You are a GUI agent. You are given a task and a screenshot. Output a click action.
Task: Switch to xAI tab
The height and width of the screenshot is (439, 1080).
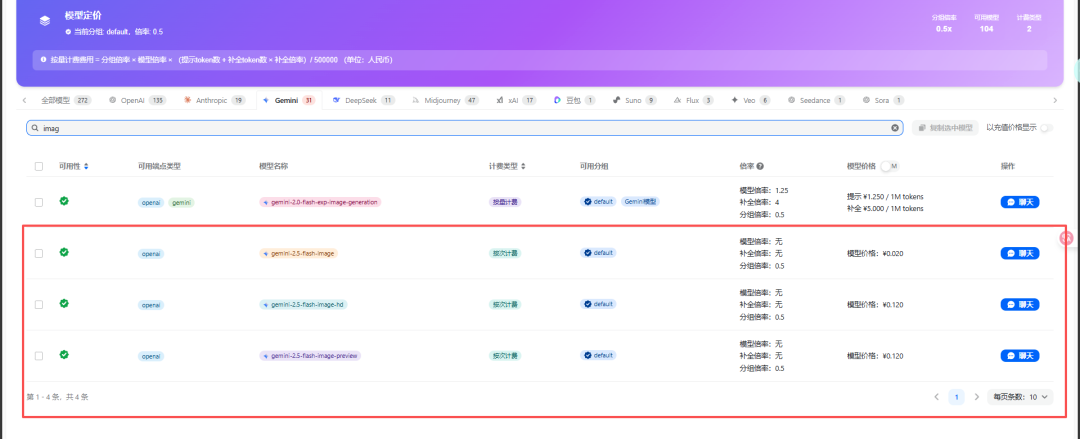pos(517,100)
